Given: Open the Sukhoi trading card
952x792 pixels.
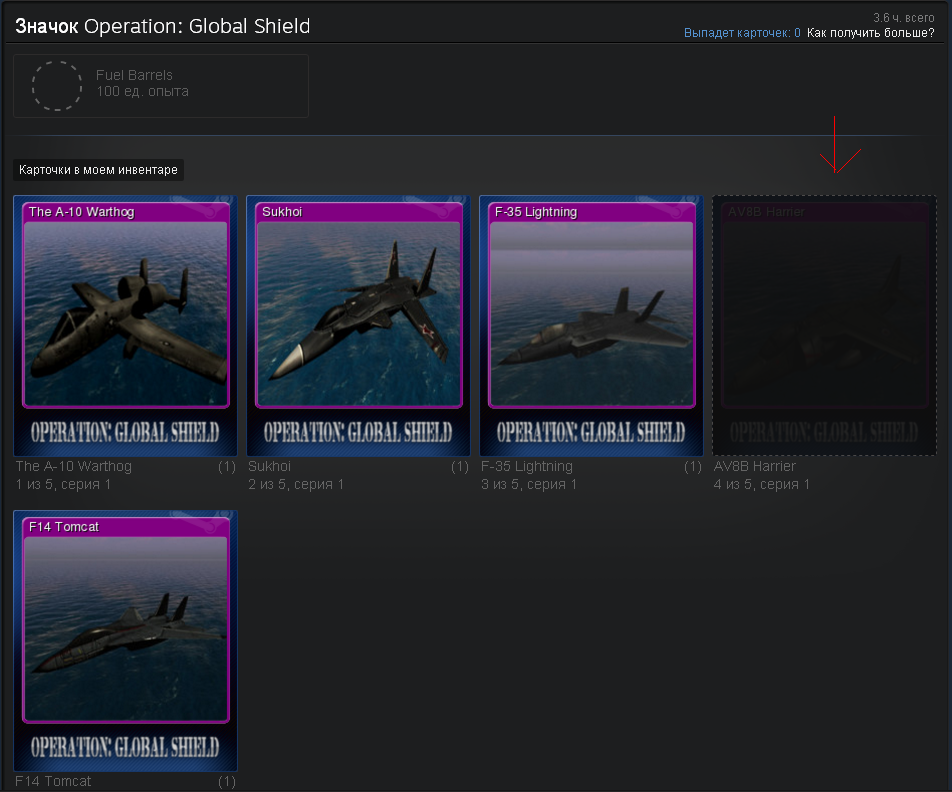Looking at the screenshot, I should pyautogui.click(x=358, y=326).
